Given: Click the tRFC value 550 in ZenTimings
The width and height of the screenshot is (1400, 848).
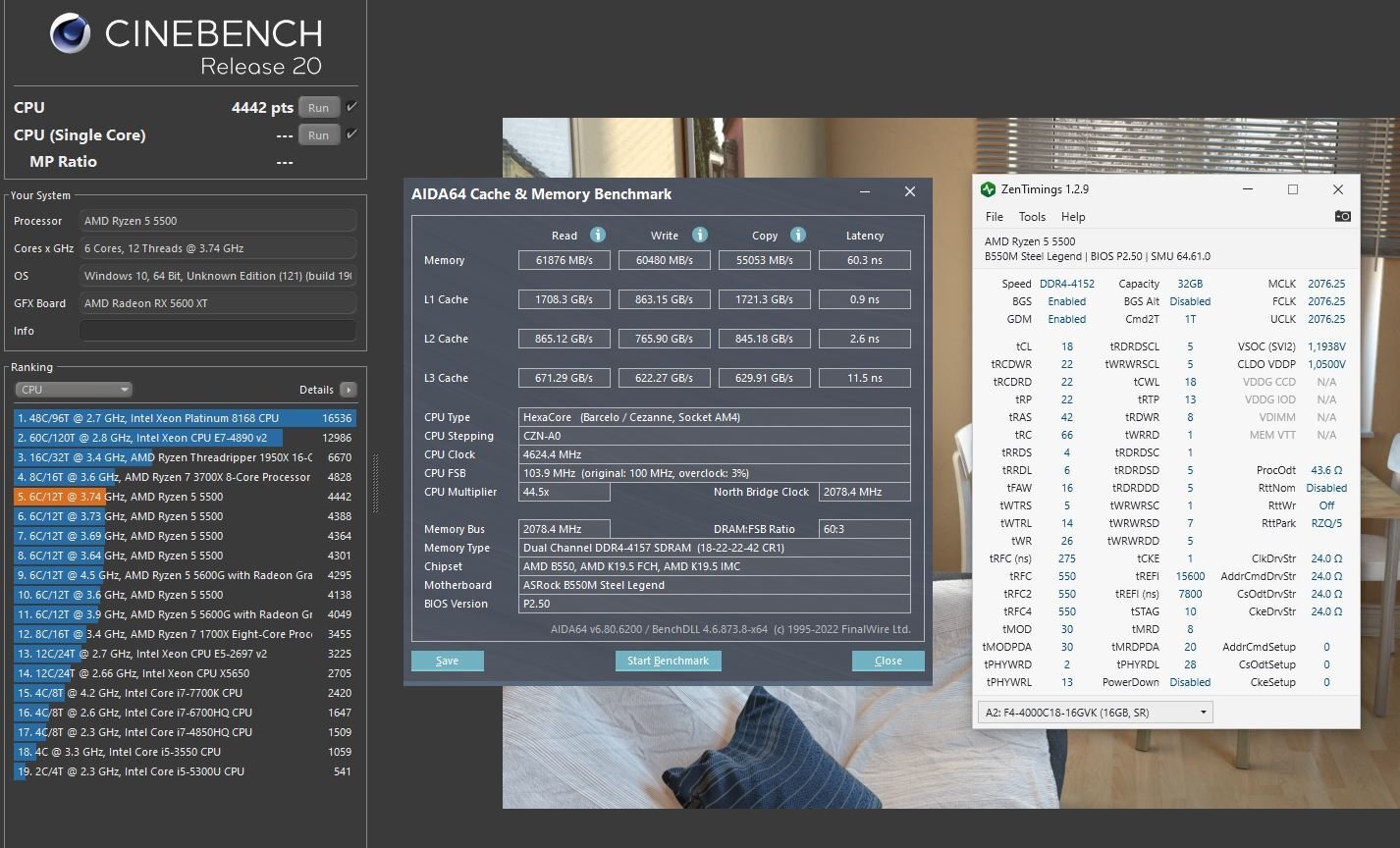Looking at the screenshot, I should click(1066, 576).
